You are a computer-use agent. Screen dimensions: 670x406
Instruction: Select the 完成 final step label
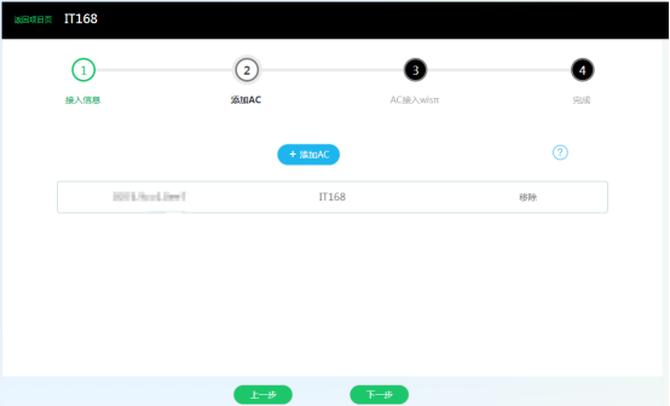[581, 100]
